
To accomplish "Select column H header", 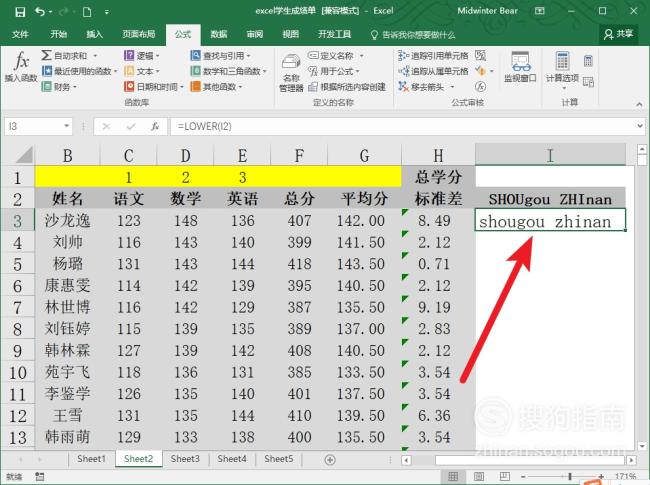I will 438,155.
